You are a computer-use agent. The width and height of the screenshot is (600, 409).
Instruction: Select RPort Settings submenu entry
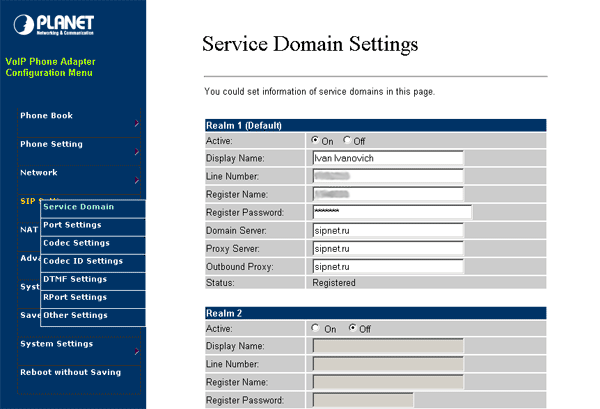tap(93, 299)
